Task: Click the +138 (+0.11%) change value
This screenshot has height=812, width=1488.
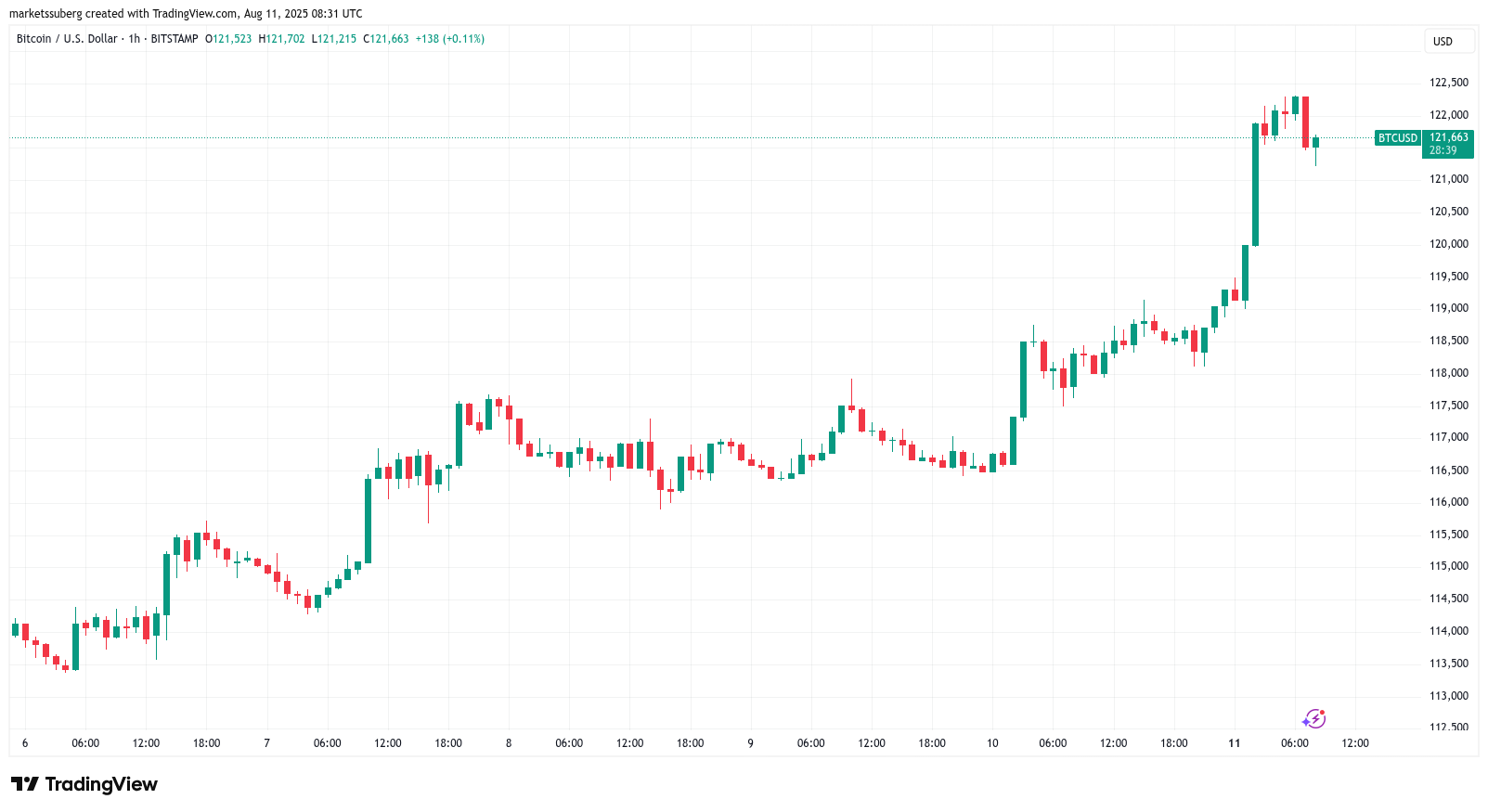Action: pos(449,39)
